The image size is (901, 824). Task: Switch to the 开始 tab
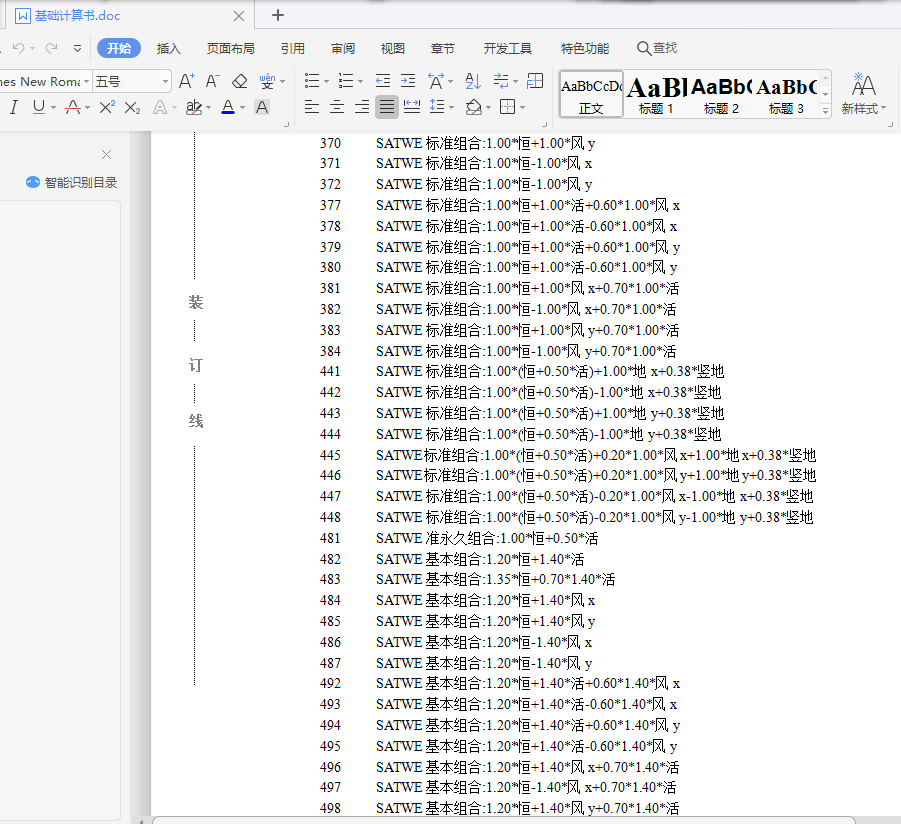119,48
